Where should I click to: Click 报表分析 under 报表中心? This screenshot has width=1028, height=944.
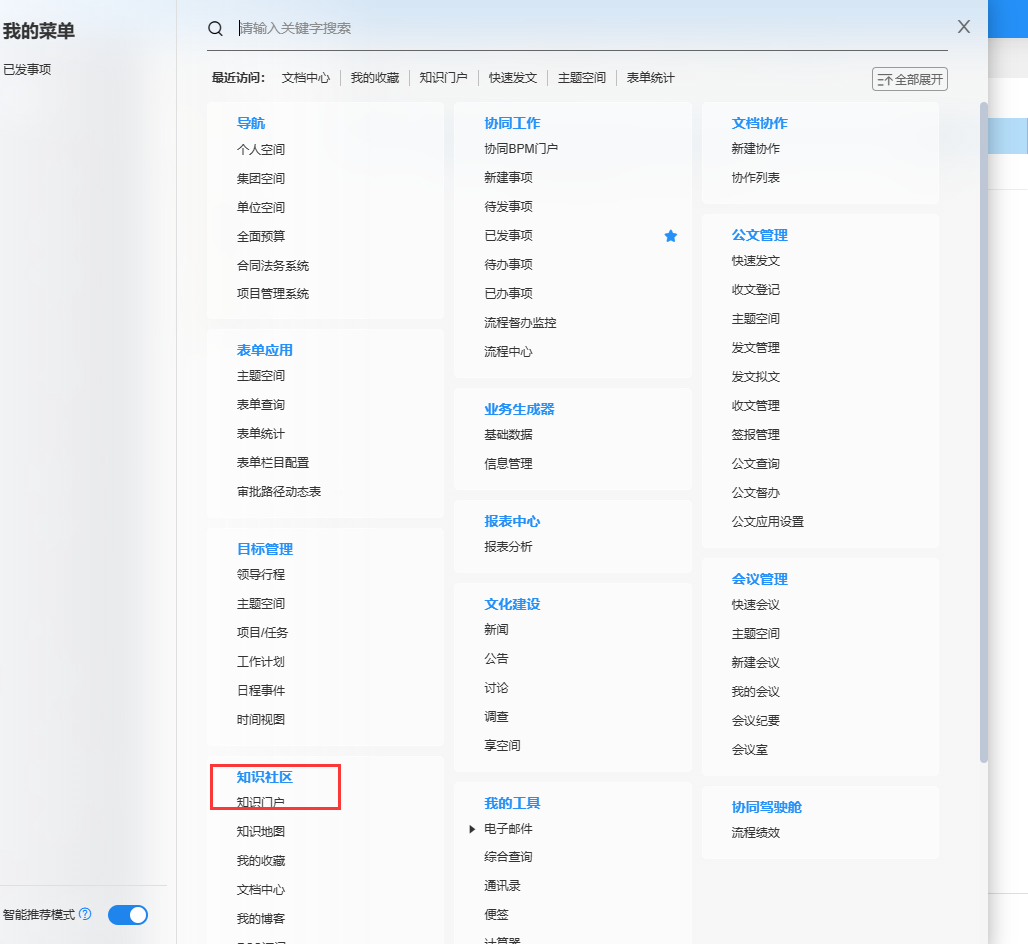[x=508, y=547]
